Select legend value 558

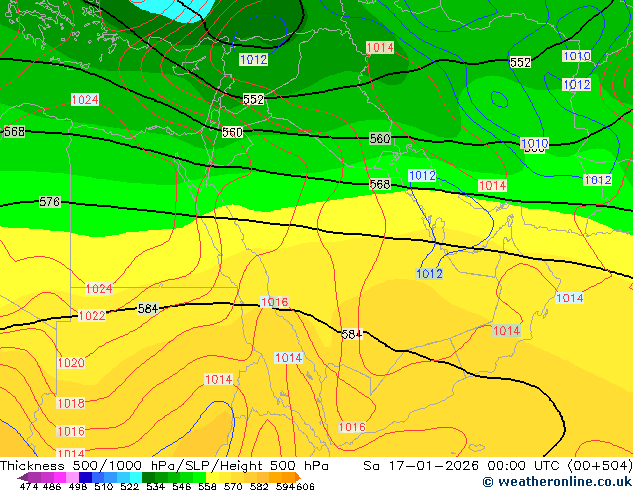207,486
